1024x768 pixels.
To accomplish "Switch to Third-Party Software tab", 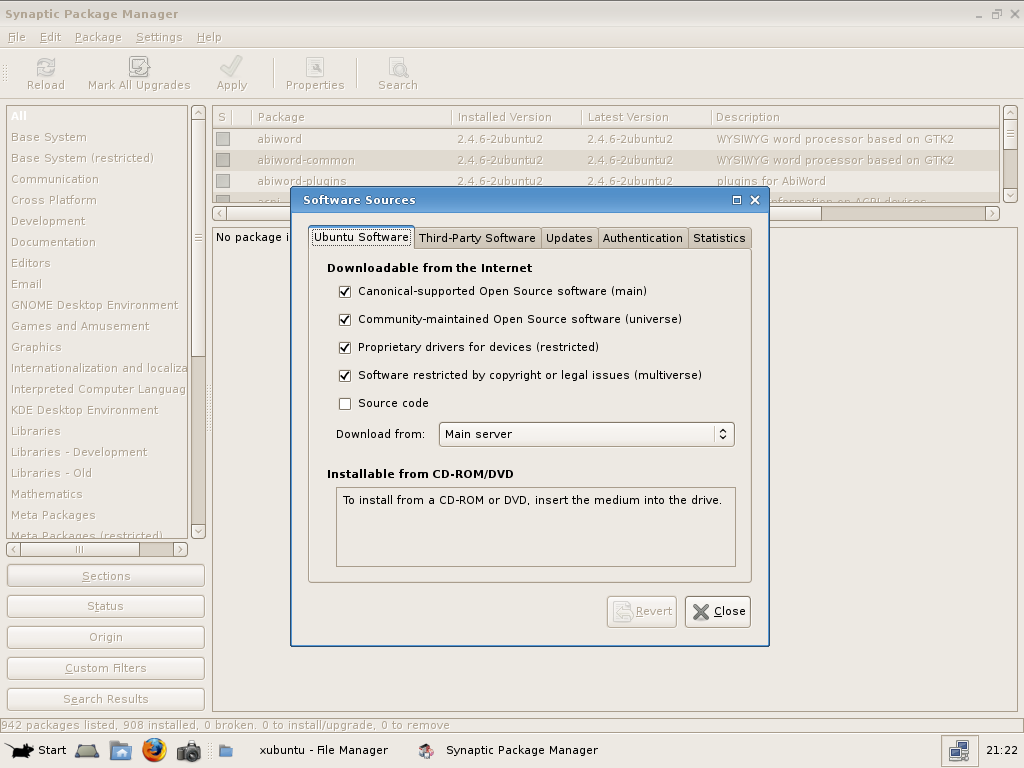I will pos(477,238).
